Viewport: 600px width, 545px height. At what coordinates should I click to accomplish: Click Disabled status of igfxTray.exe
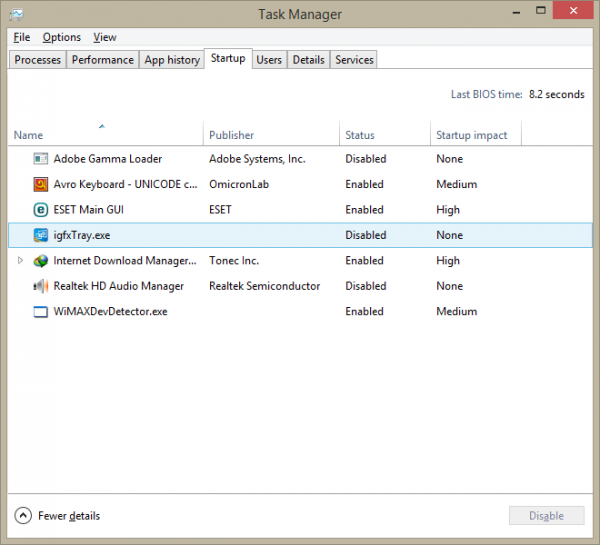(x=366, y=235)
